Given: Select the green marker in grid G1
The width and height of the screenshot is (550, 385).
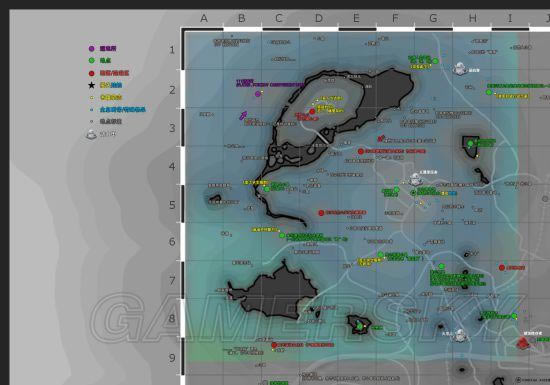Looking at the screenshot, I should pyautogui.click(x=435, y=61).
